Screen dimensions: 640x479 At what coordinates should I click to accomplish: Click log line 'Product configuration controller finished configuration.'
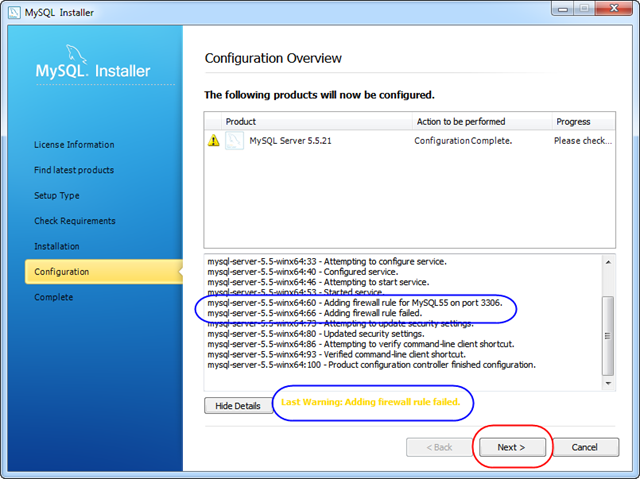[x=371, y=365]
